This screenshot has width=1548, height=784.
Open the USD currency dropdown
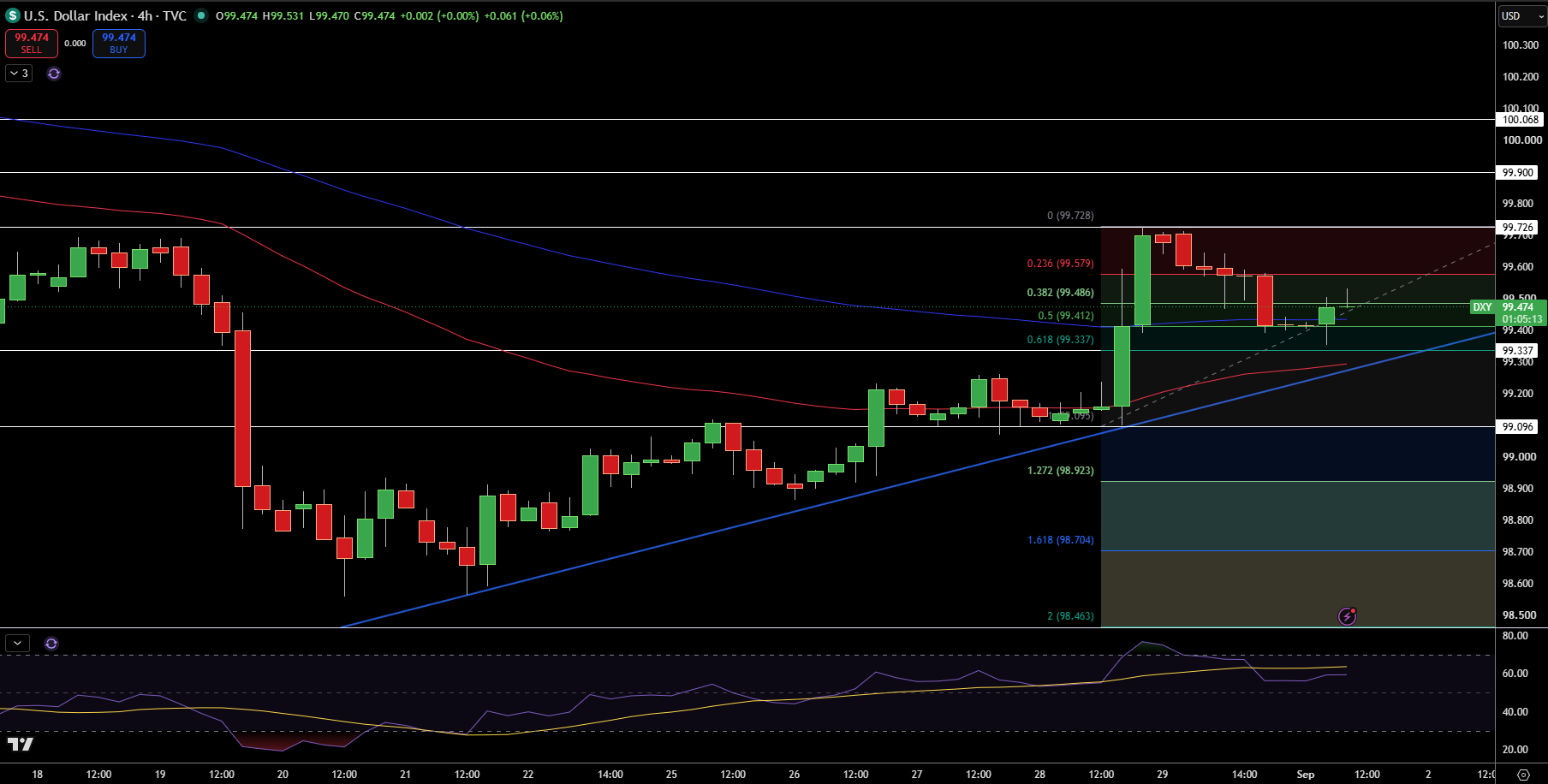(x=1522, y=16)
